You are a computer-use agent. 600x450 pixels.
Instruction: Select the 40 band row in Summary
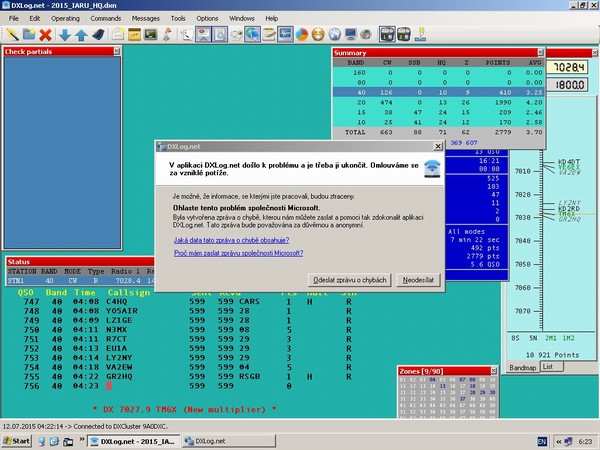pyautogui.click(x=439, y=92)
